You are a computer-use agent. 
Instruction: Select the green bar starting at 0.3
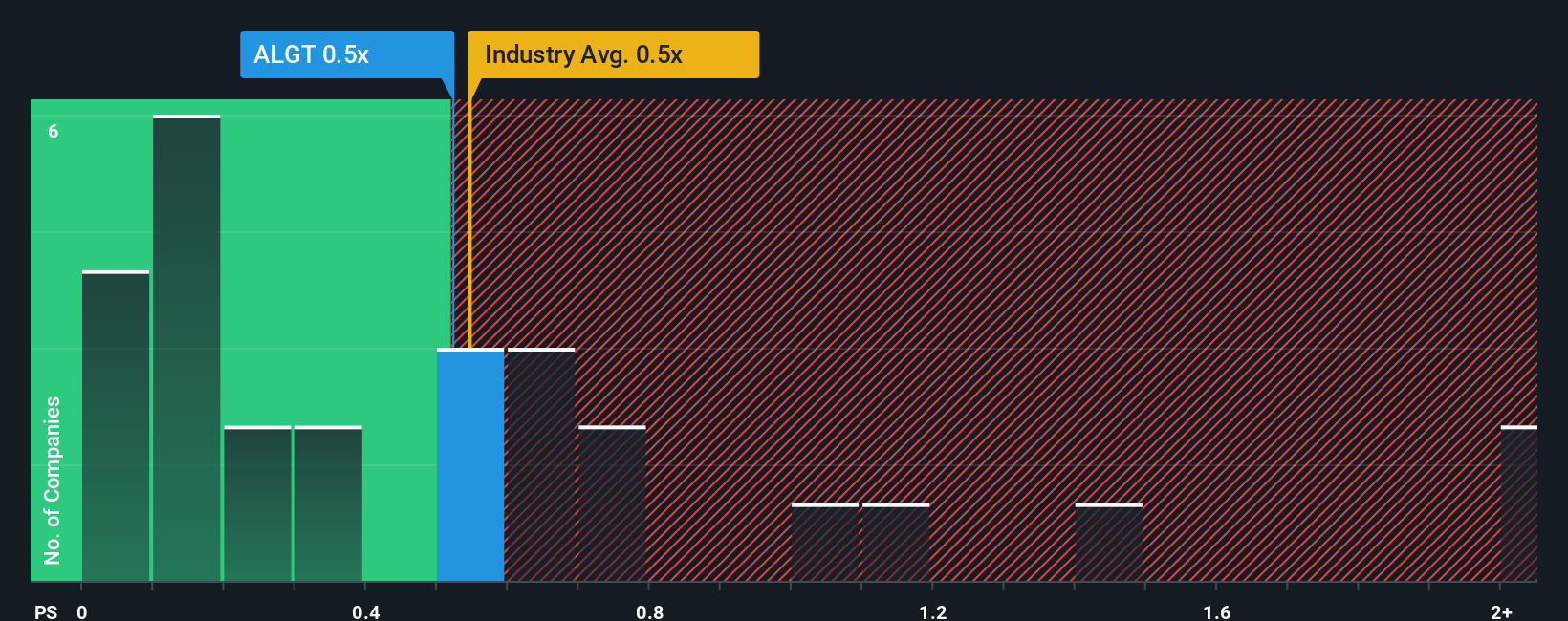tap(329, 503)
